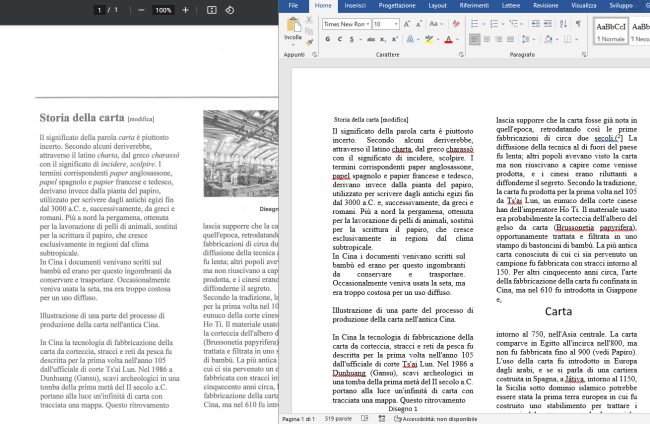Open font color dropdown arrow
The width and height of the screenshot is (650, 424).
pyautogui.click(x=458, y=39)
